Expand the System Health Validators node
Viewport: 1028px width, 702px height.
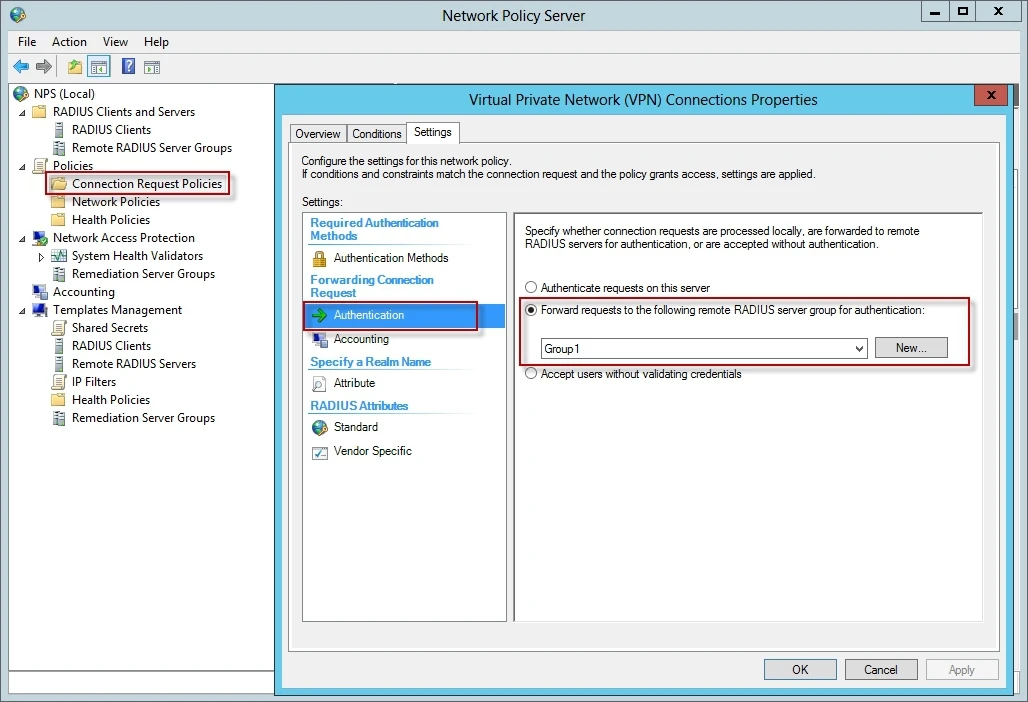click(41, 257)
